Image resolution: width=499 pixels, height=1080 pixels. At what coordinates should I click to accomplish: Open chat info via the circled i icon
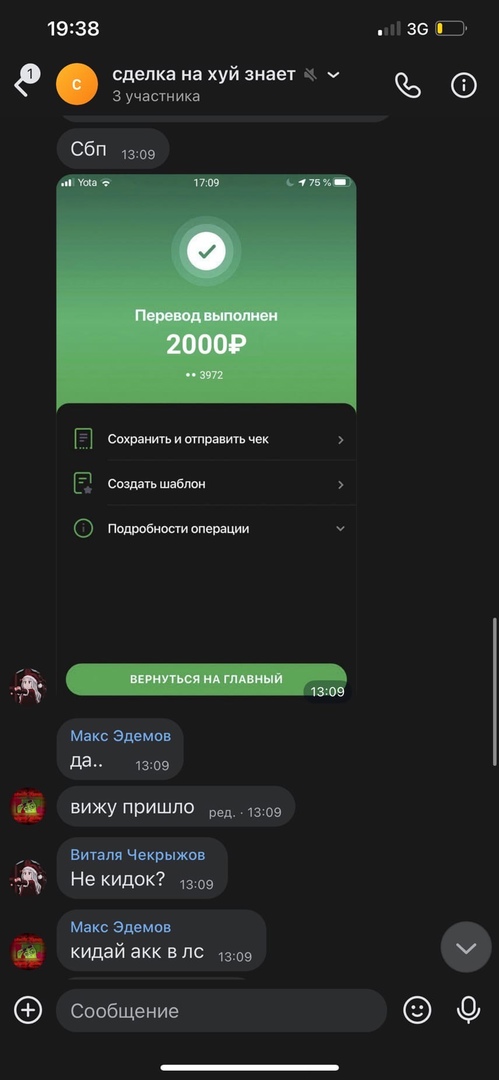464,85
